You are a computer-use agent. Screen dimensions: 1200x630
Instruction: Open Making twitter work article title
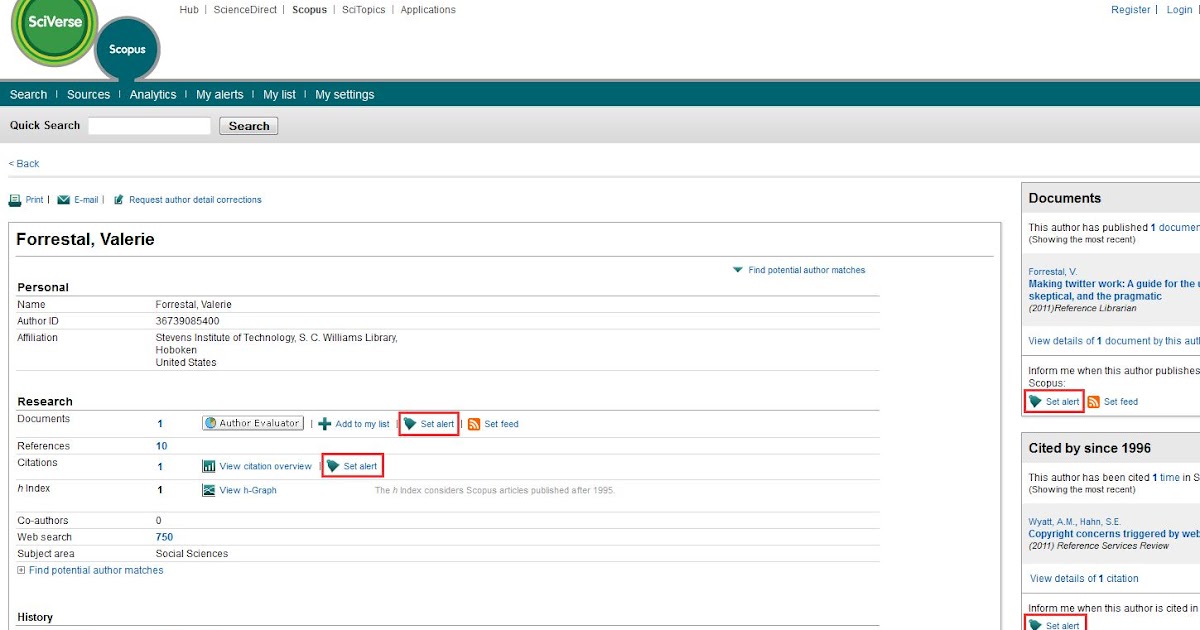1114,290
